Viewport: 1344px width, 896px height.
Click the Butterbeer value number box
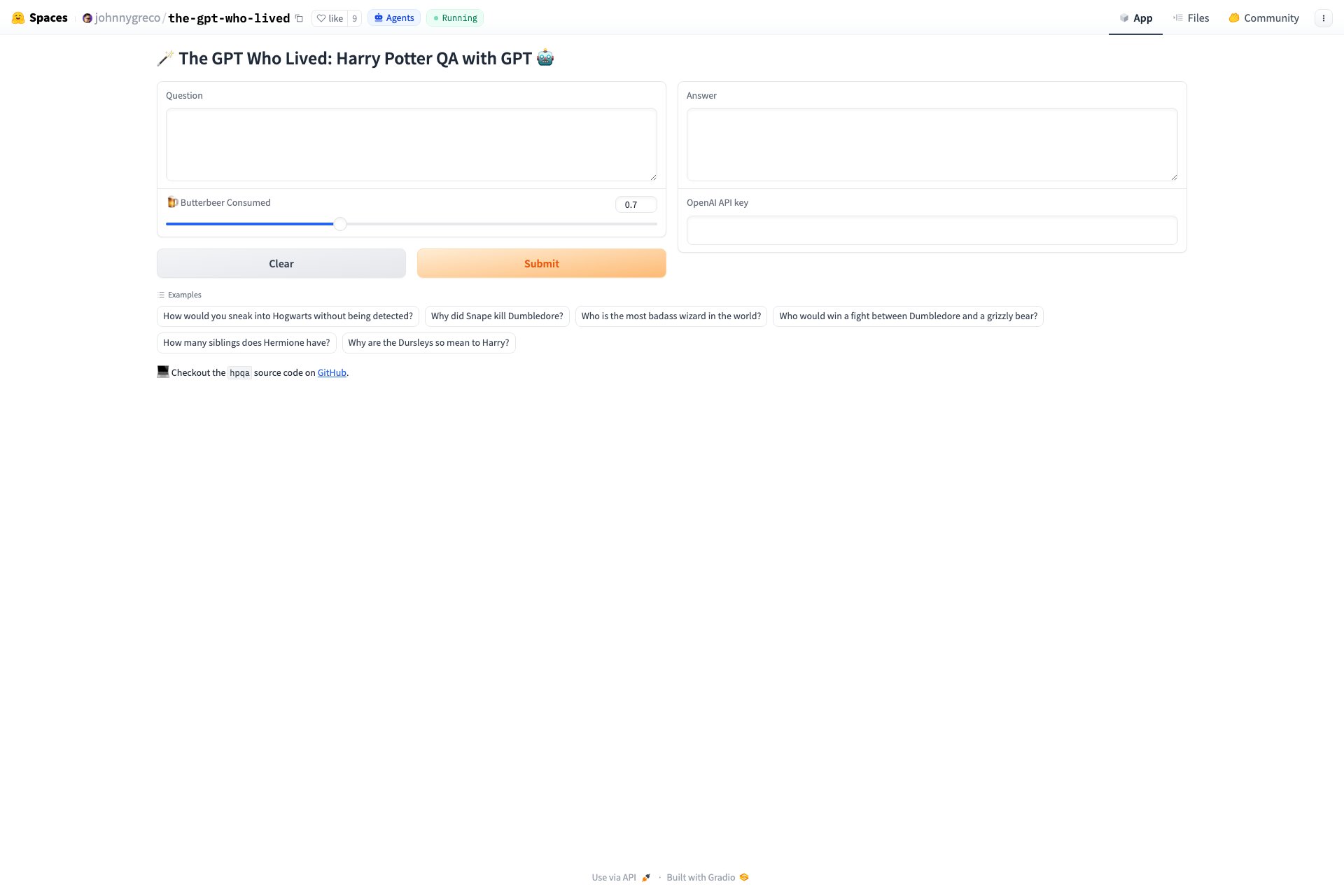click(x=636, y=204)
